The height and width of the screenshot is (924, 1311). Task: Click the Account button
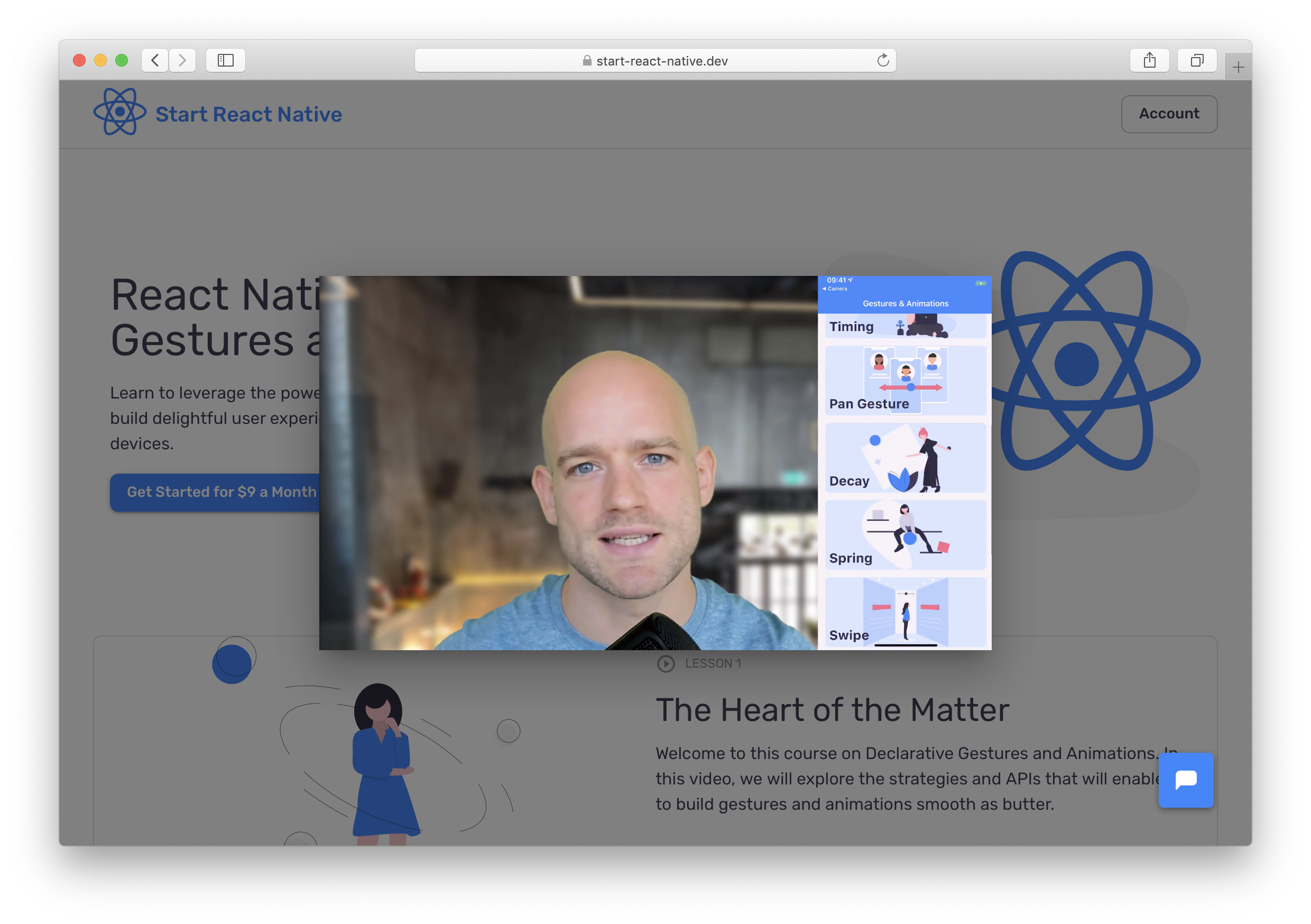click(x=1169, y=114)
